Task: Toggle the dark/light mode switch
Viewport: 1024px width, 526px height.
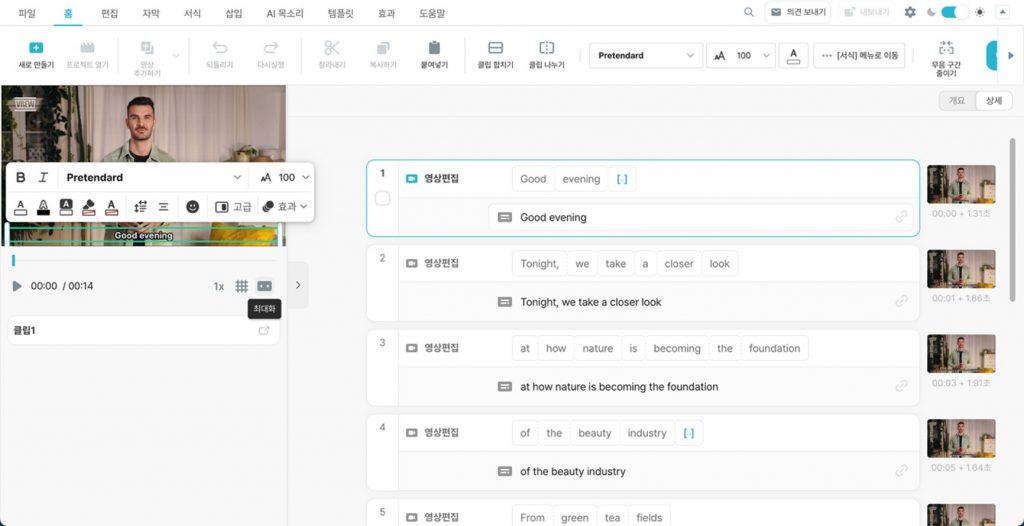Action: coord(954,13)
